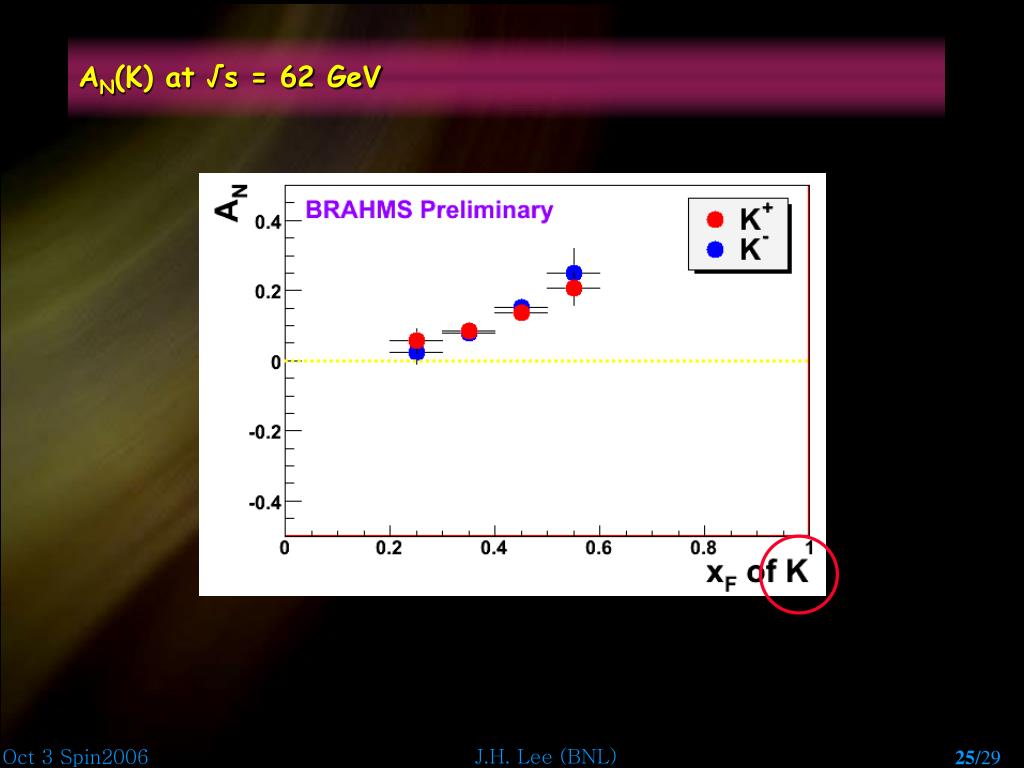Click the blue K- legend marker

pyautogui.click(x=715, y=249)
